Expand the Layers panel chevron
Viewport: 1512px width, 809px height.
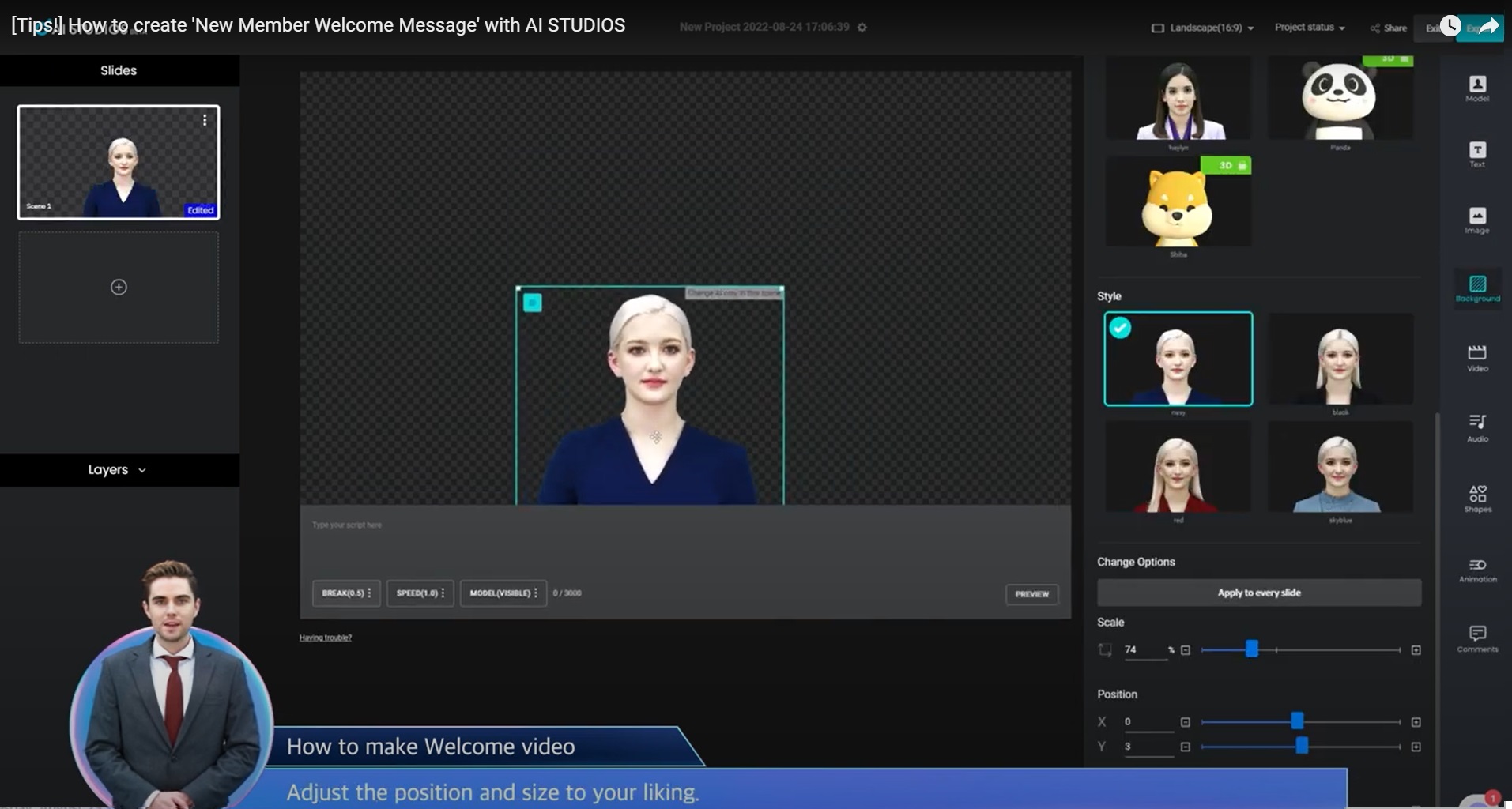[x=142, y=470]
